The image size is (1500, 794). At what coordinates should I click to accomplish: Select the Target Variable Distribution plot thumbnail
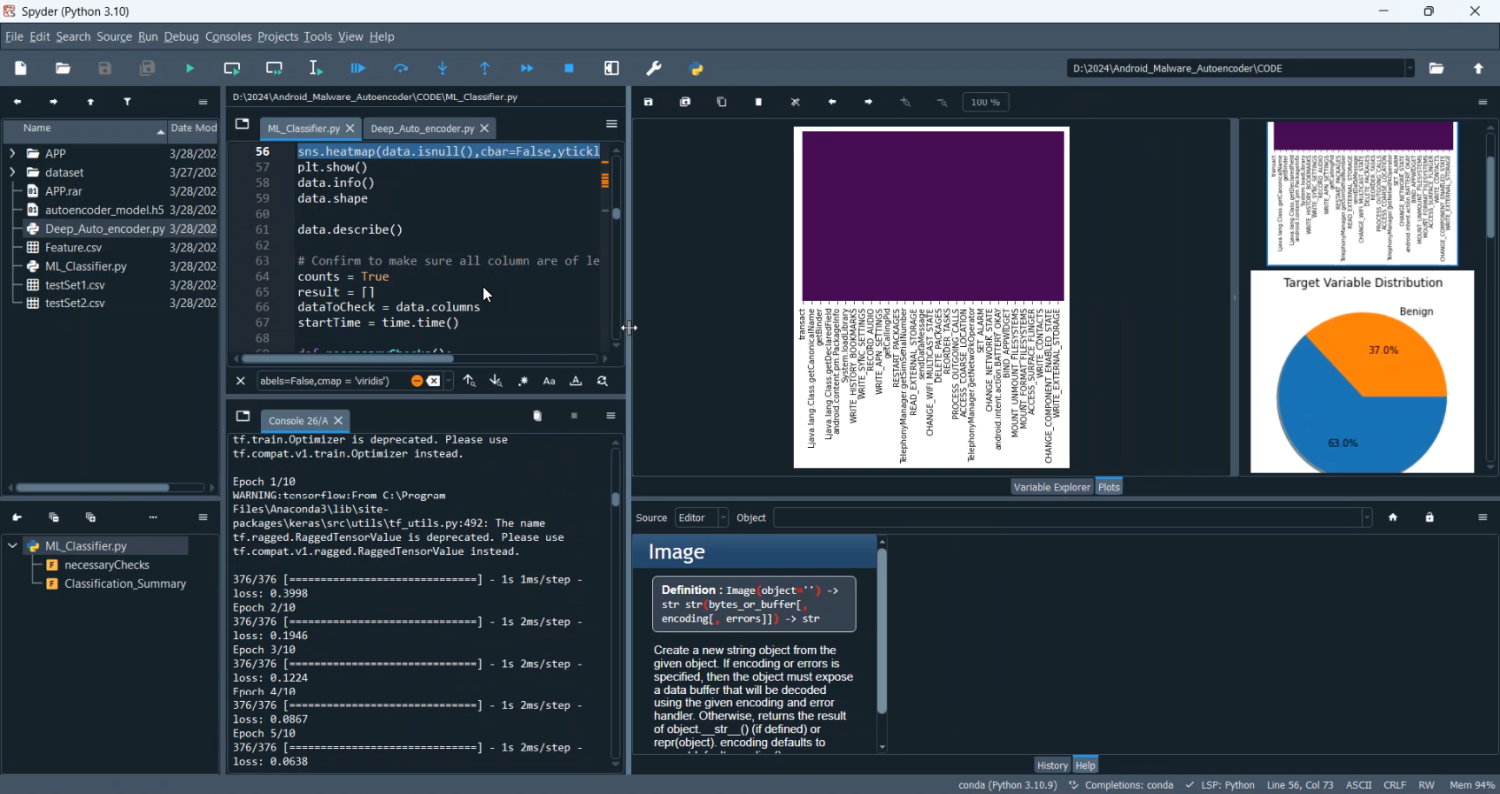click(1362, 372)
